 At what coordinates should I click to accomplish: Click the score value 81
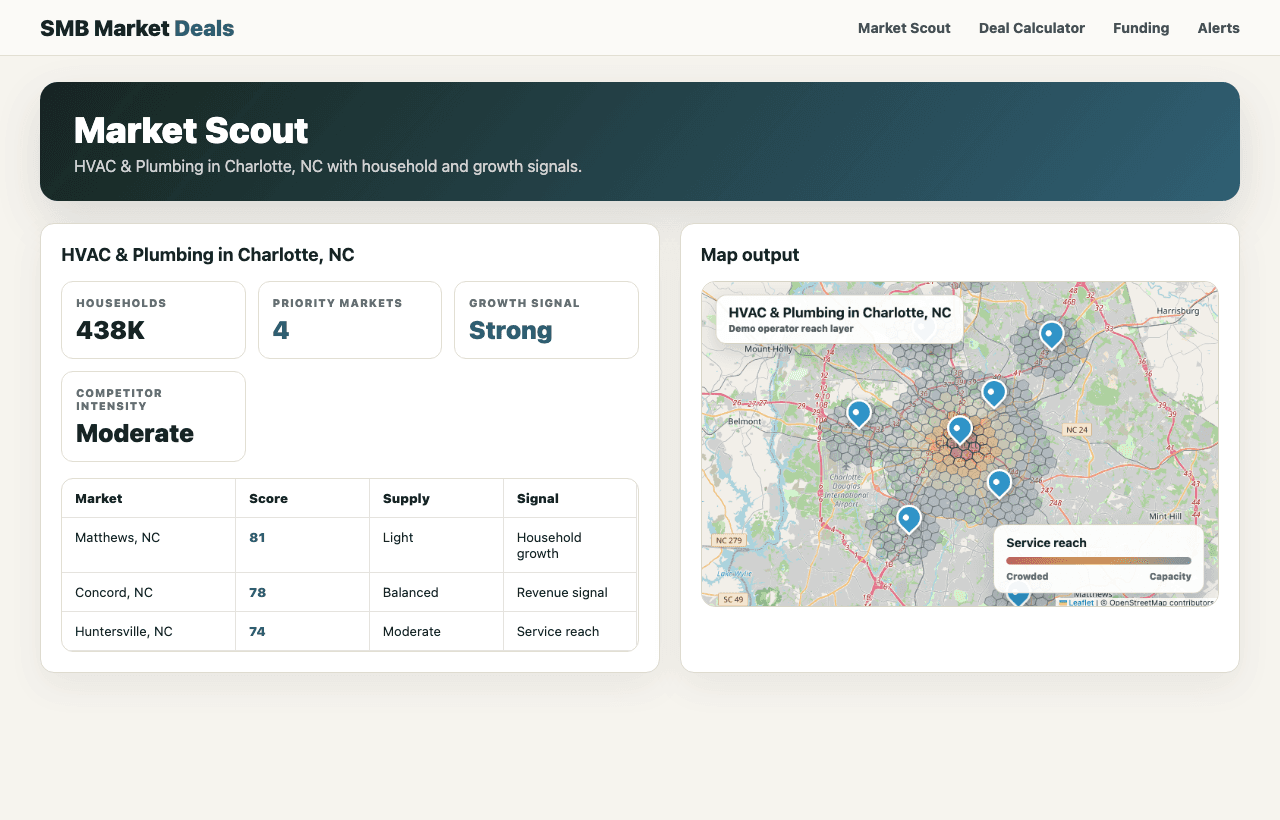tap(257, 537)
